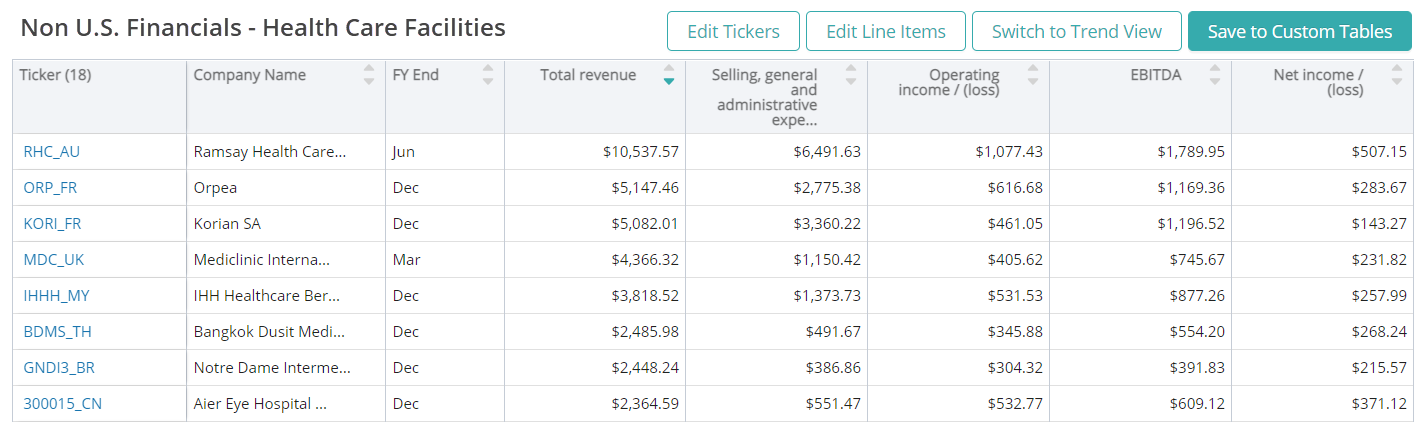Viewport: 1428px width, 441px height.
Task: Sort by Company Name column icon
Action: coord(369,75)
